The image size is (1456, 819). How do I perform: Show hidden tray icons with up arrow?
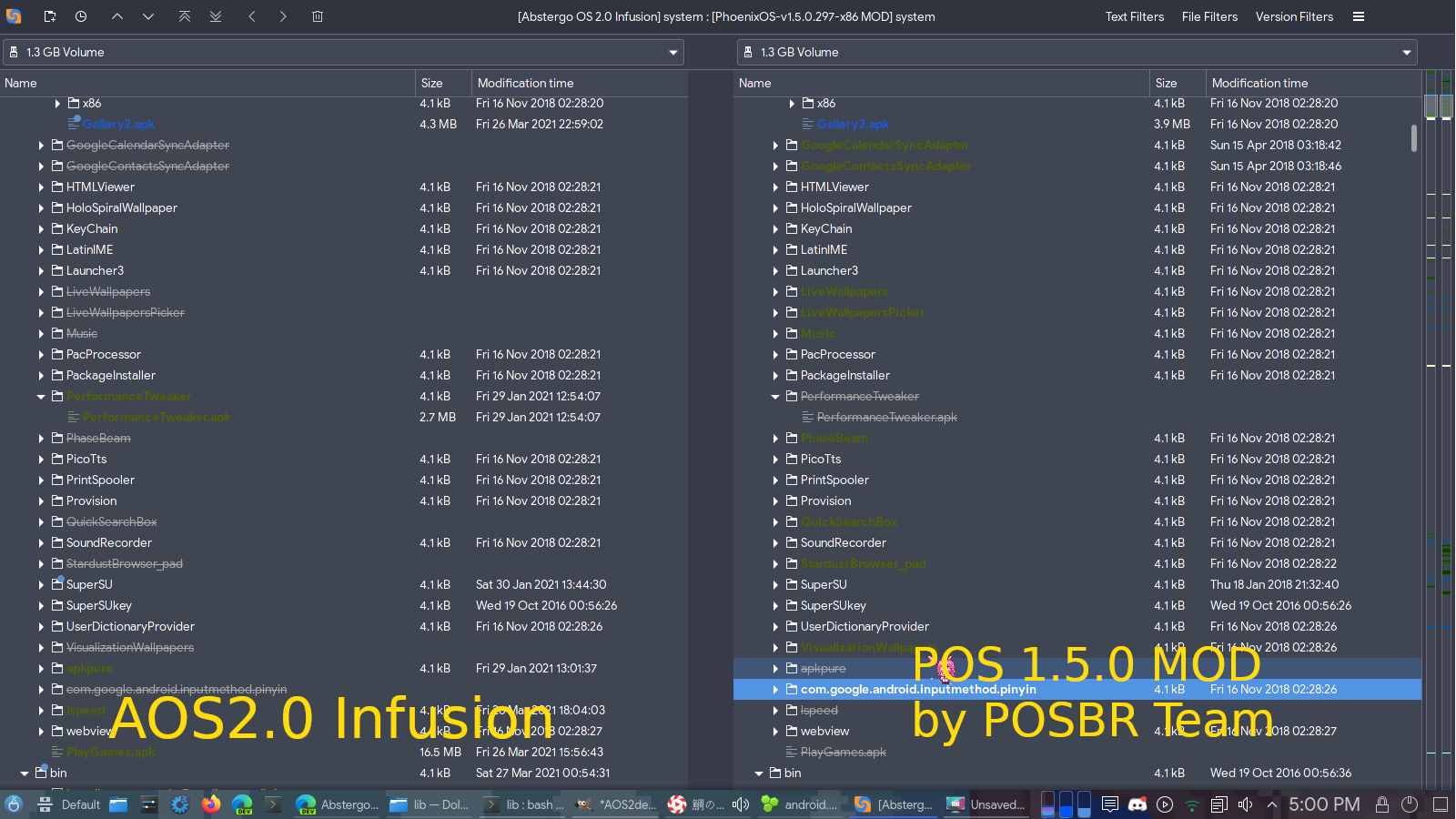(1272, 804)
